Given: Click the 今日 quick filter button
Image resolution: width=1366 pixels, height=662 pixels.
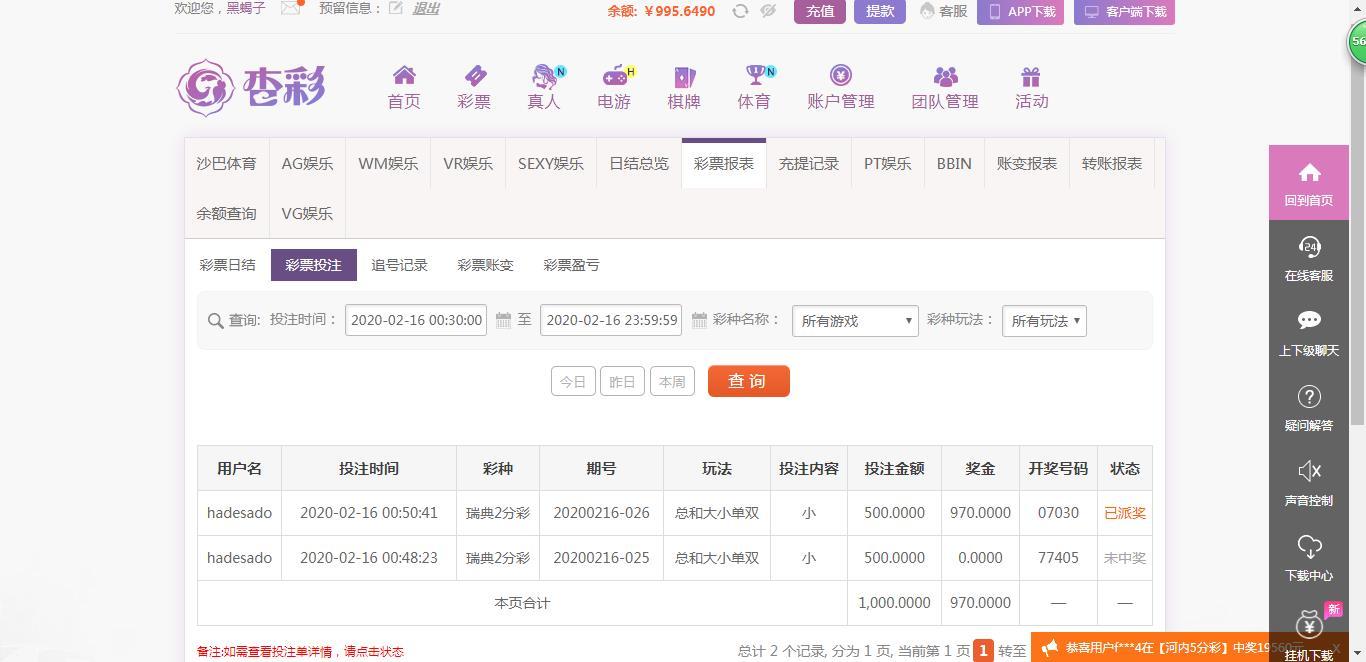Looking at the screenshot, I should 573,381.
